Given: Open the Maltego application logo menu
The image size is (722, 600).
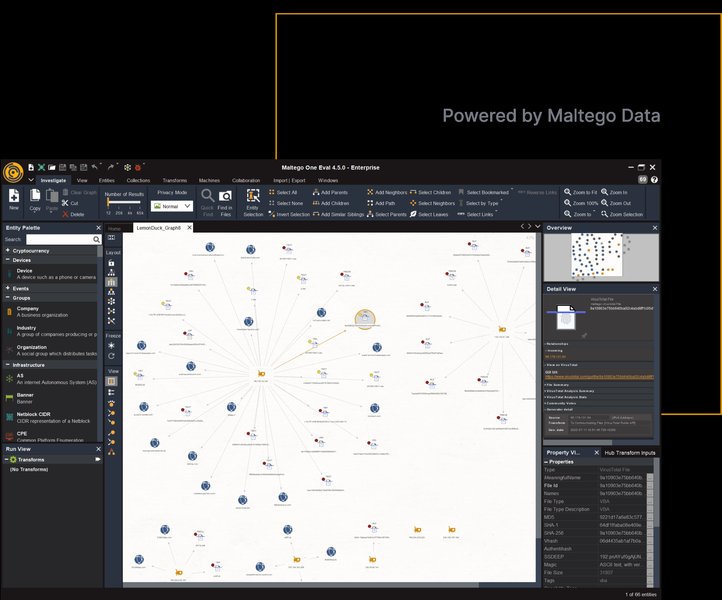Looking at the screenshot, I should point(13,173).
